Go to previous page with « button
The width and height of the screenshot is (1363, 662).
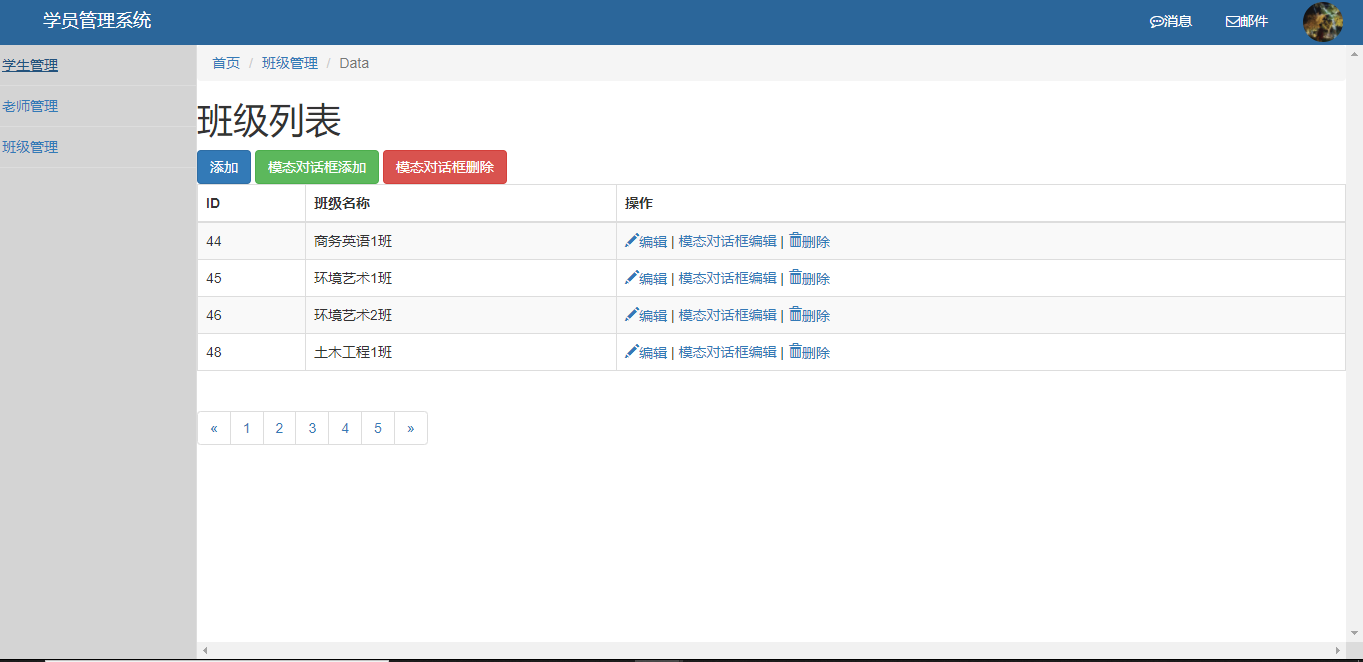(x=214, y=428)
